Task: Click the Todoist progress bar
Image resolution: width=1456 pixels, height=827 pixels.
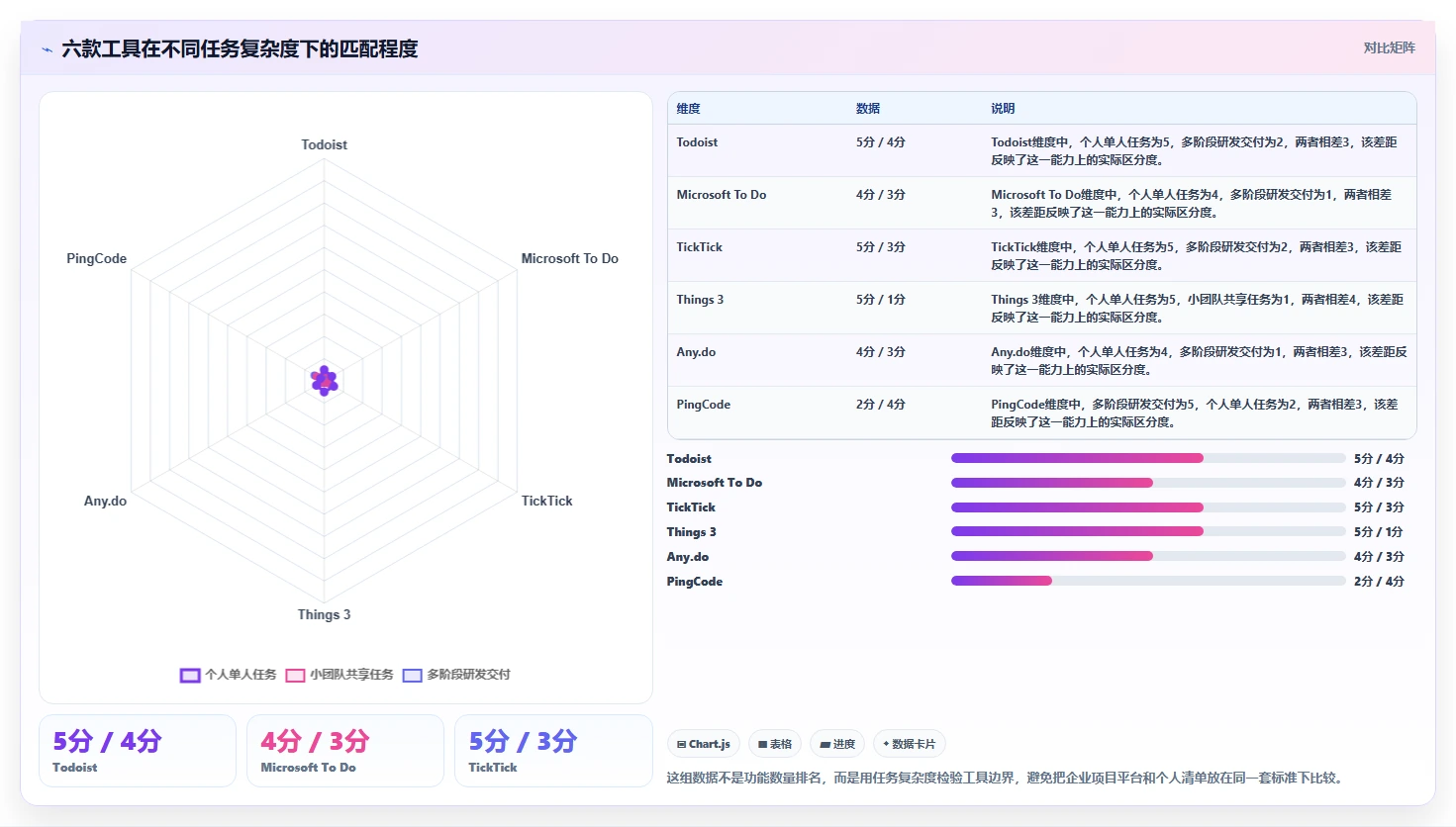Action: click(1148, 458)
